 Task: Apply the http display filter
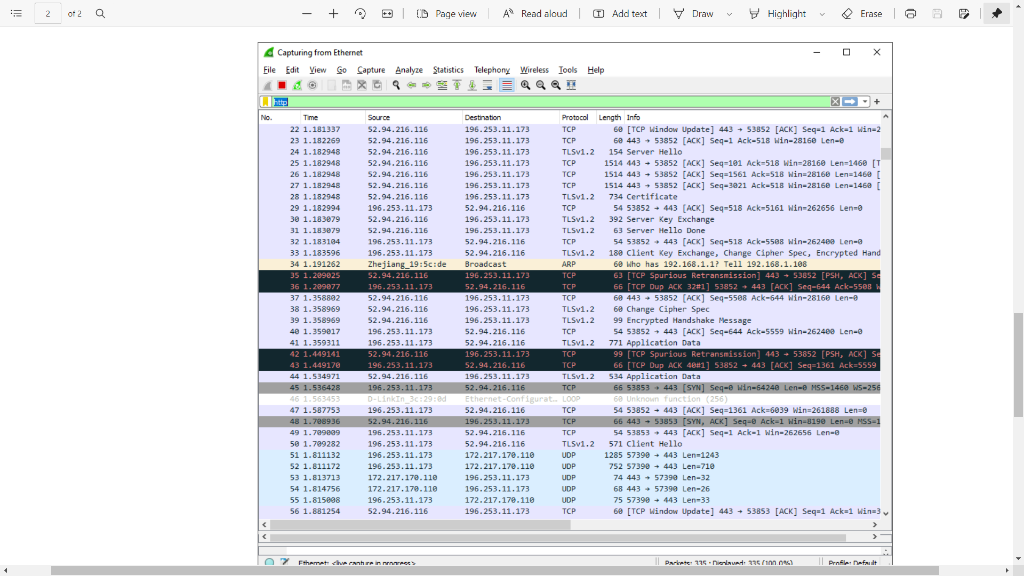point(850,101)
